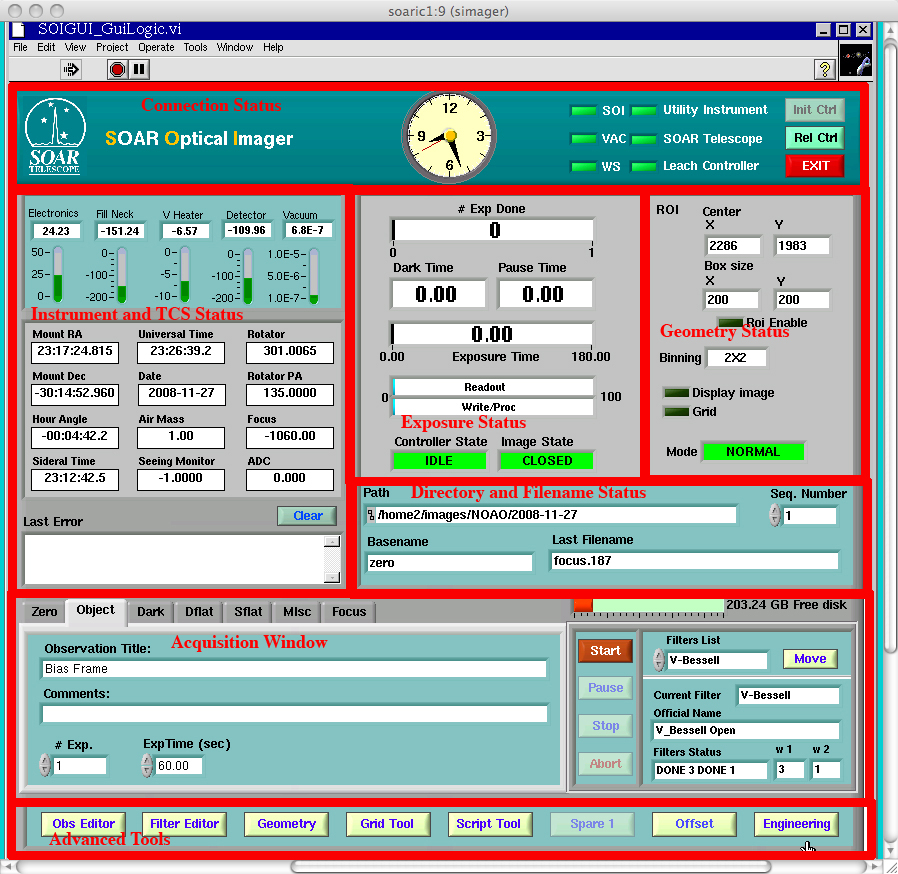The width and height of the screenshot is (898, 874).
Task: Open the Edit menu
Action: pyautogui.click(x=46, y=48)
